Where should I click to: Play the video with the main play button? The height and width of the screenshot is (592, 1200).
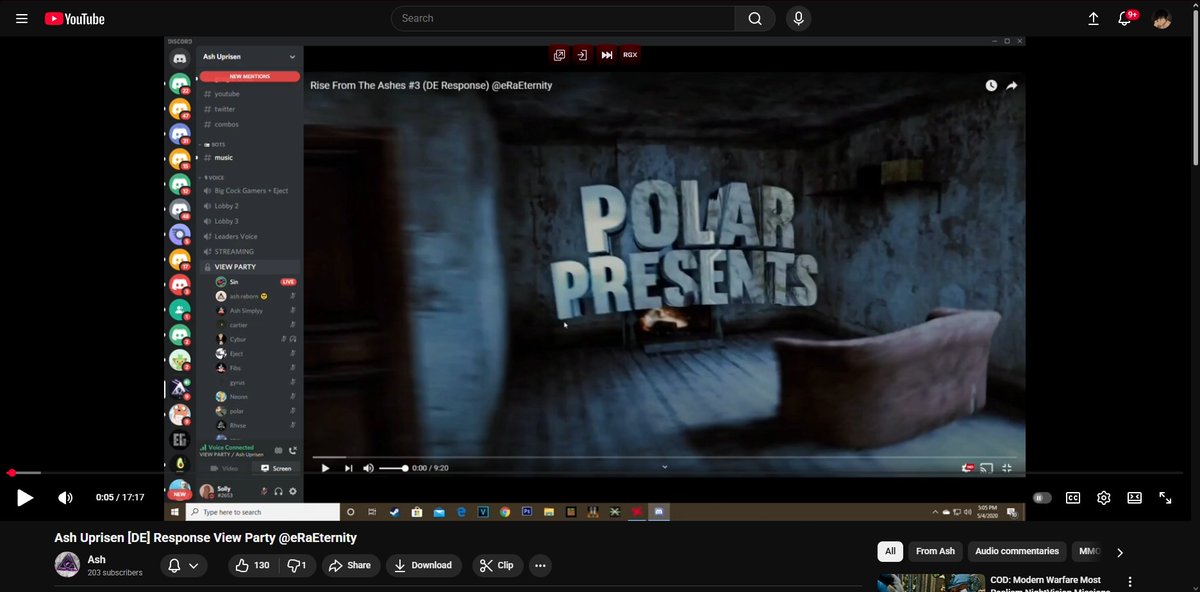[x=25, y=497]
